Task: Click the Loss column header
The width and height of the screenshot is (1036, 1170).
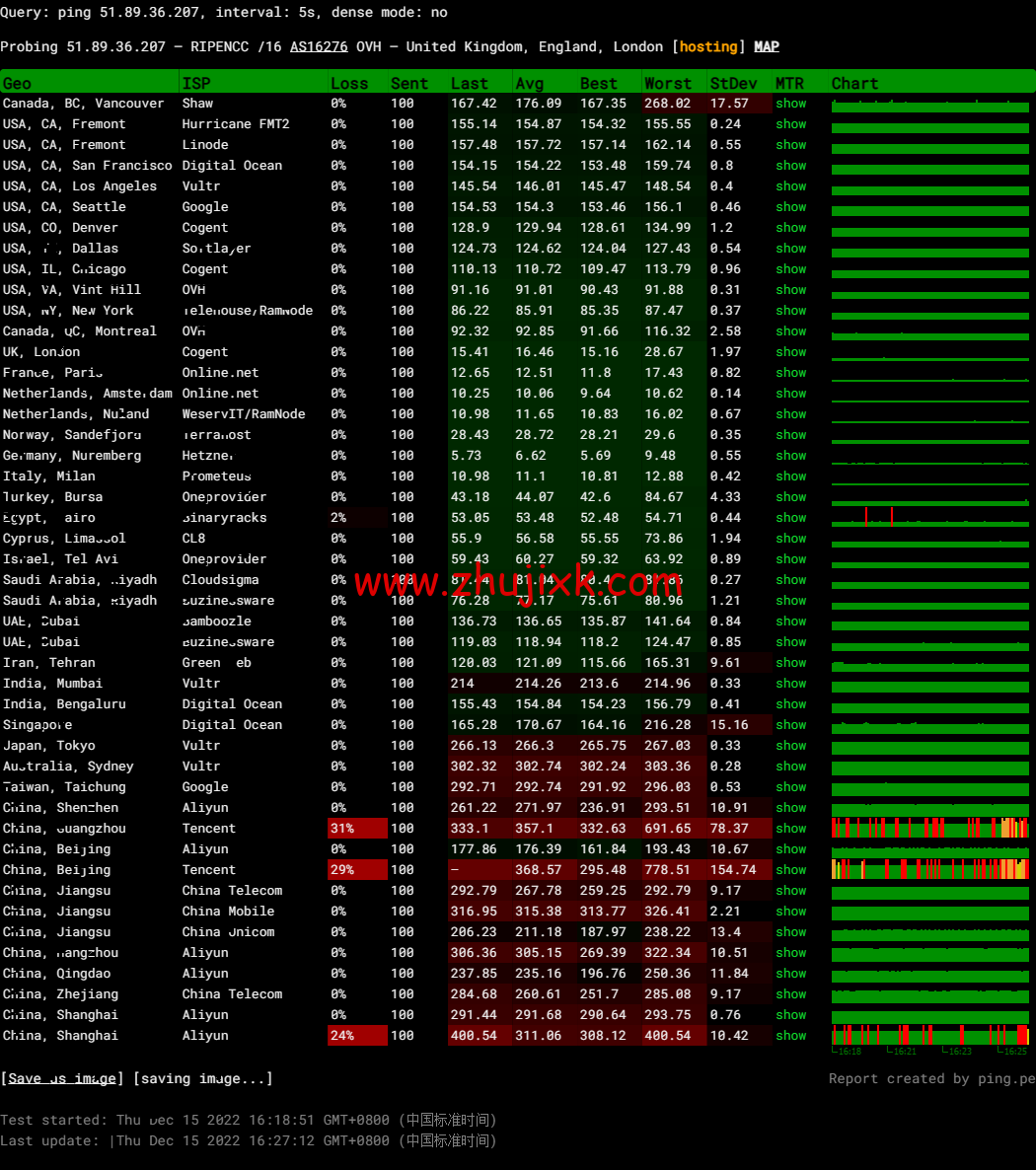Action: (x=349, y=84)
